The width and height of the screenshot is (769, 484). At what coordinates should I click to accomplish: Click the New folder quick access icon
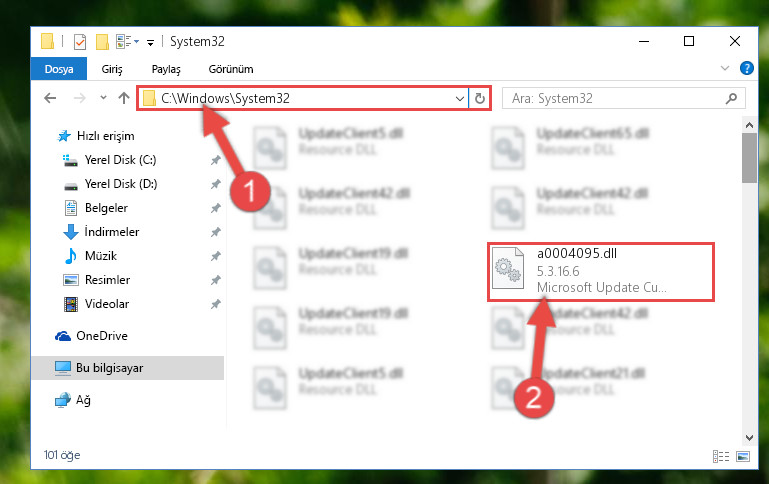102,42
